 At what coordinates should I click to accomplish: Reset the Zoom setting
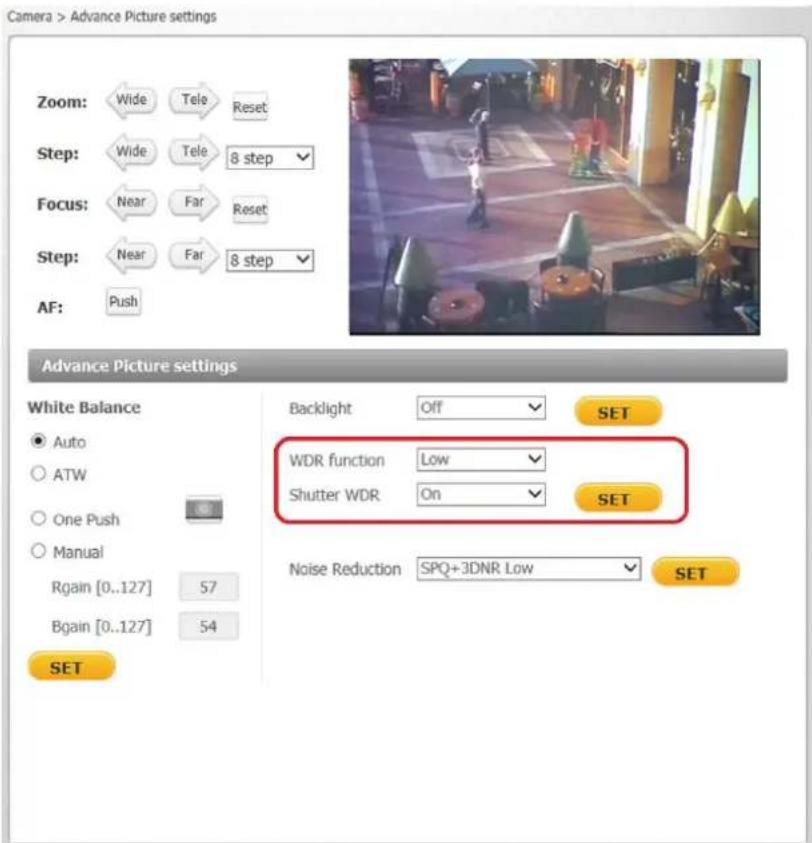[x=250, y=107]
